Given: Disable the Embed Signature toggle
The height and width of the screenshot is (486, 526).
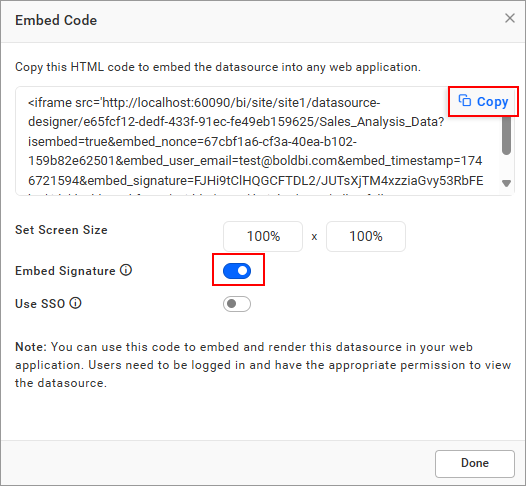Looking at the screenshot, I should [237, 271].
